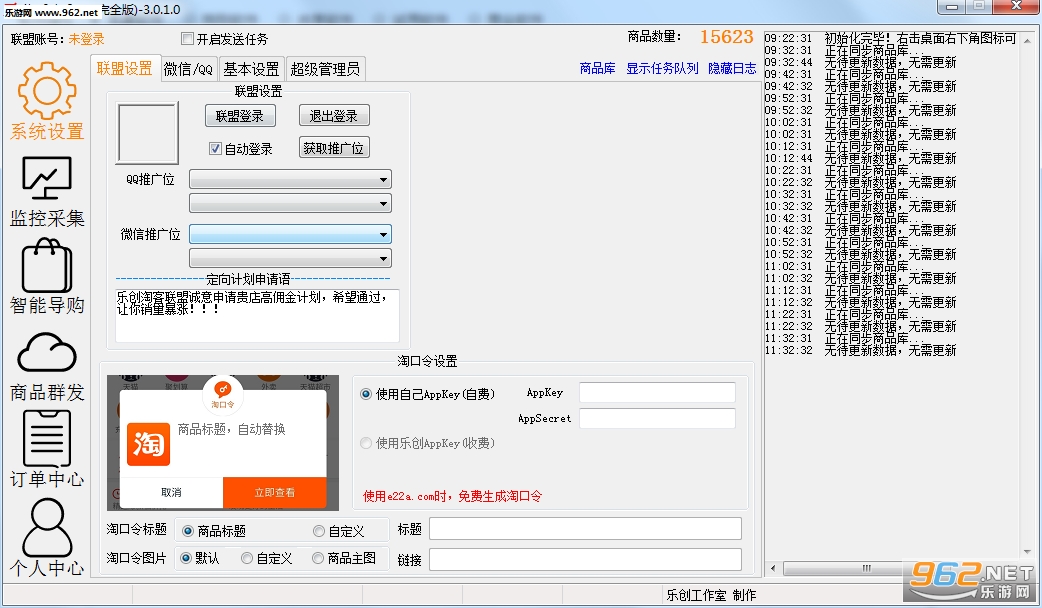
Task: Open the 商品群发 cloud icon
Action: pos(47,352)
